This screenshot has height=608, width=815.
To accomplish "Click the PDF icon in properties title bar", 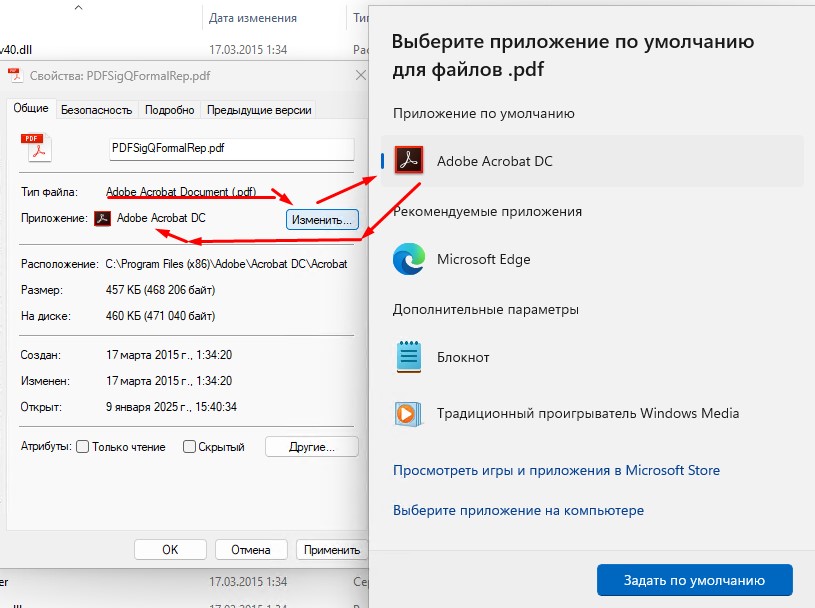I will [14, 75].
